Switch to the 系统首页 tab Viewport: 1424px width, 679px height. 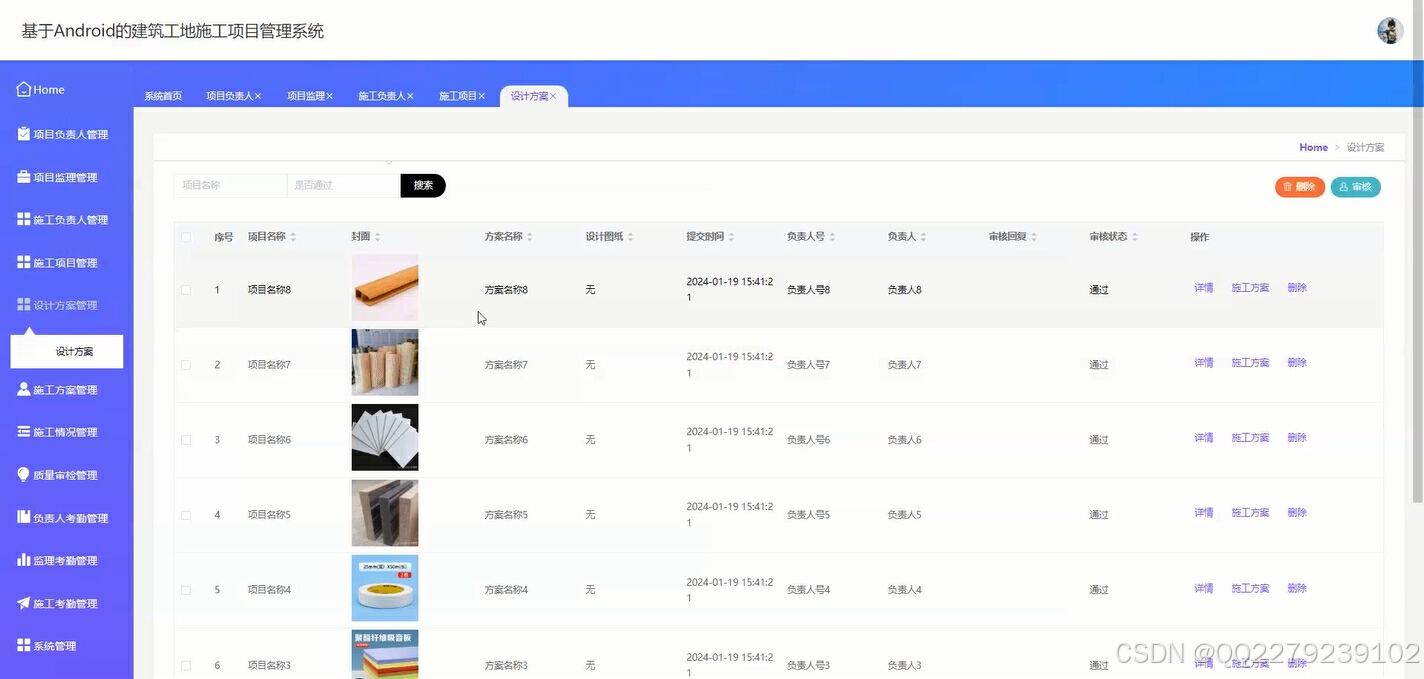[162, 95]
